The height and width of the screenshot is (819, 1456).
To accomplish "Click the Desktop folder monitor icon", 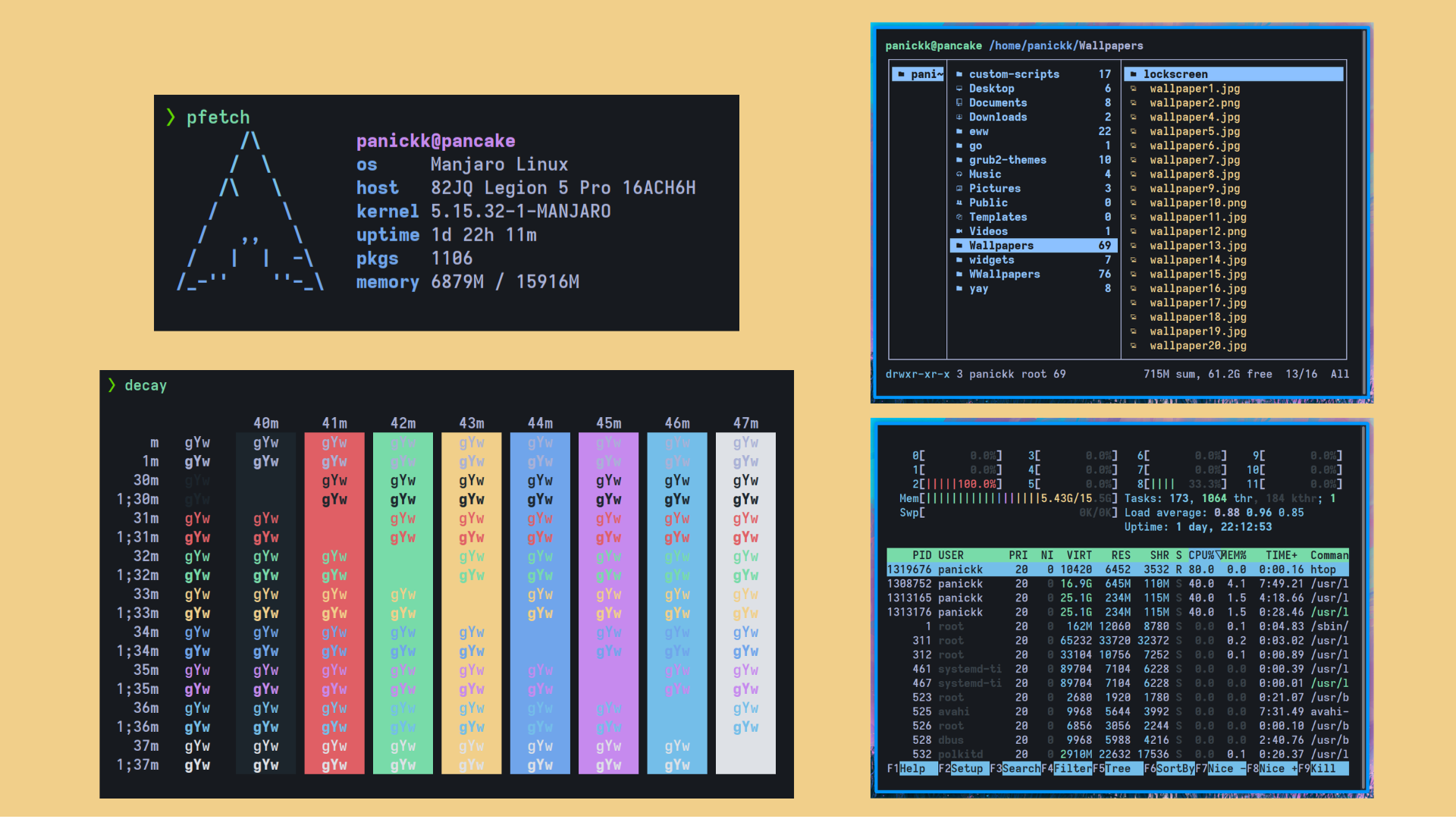I will [x=959, y=89].
